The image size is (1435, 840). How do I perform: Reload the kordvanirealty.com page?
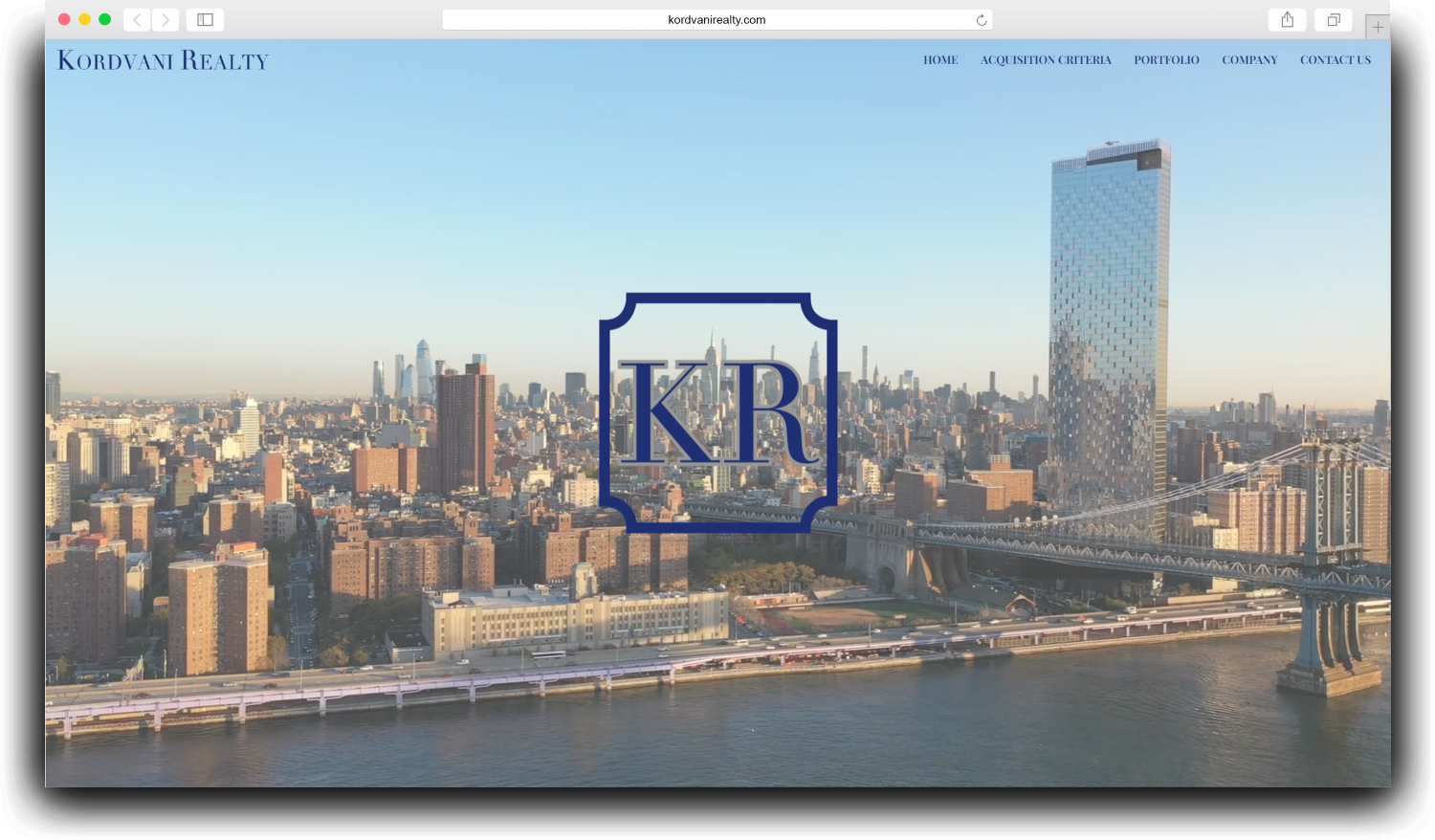point(981,20)
